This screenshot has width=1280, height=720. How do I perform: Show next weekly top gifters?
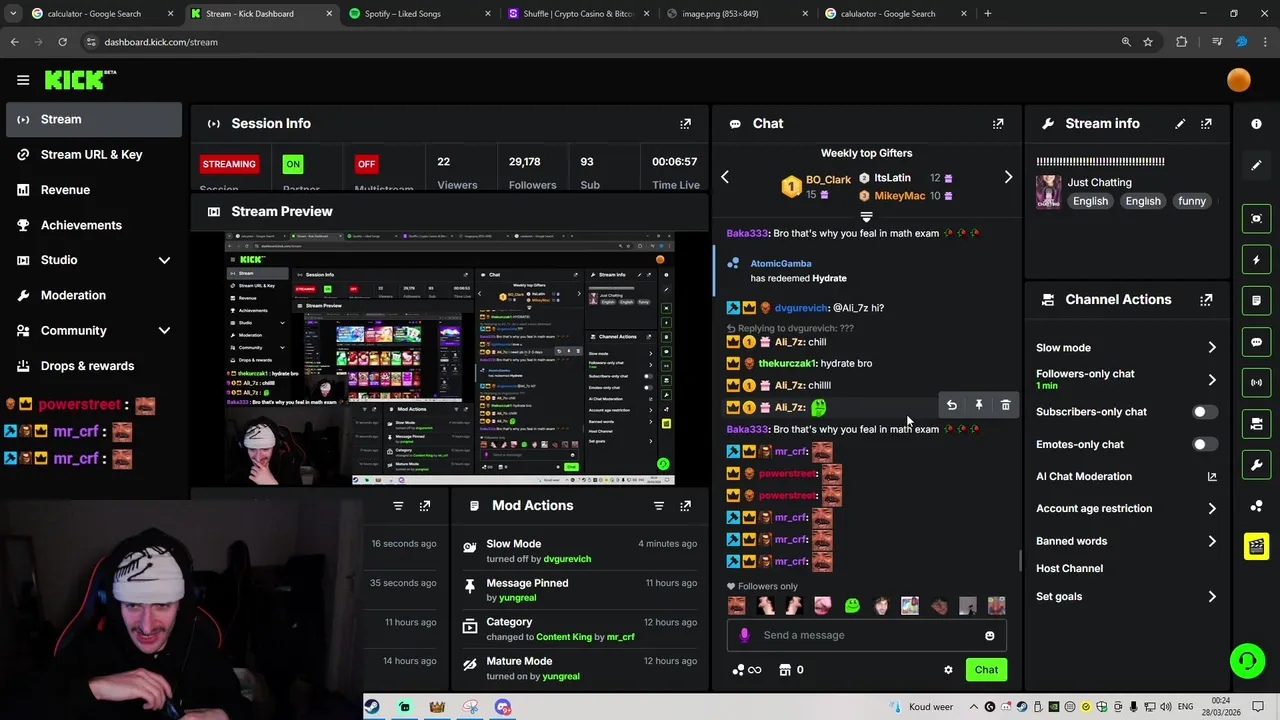tap(1008, 177)
